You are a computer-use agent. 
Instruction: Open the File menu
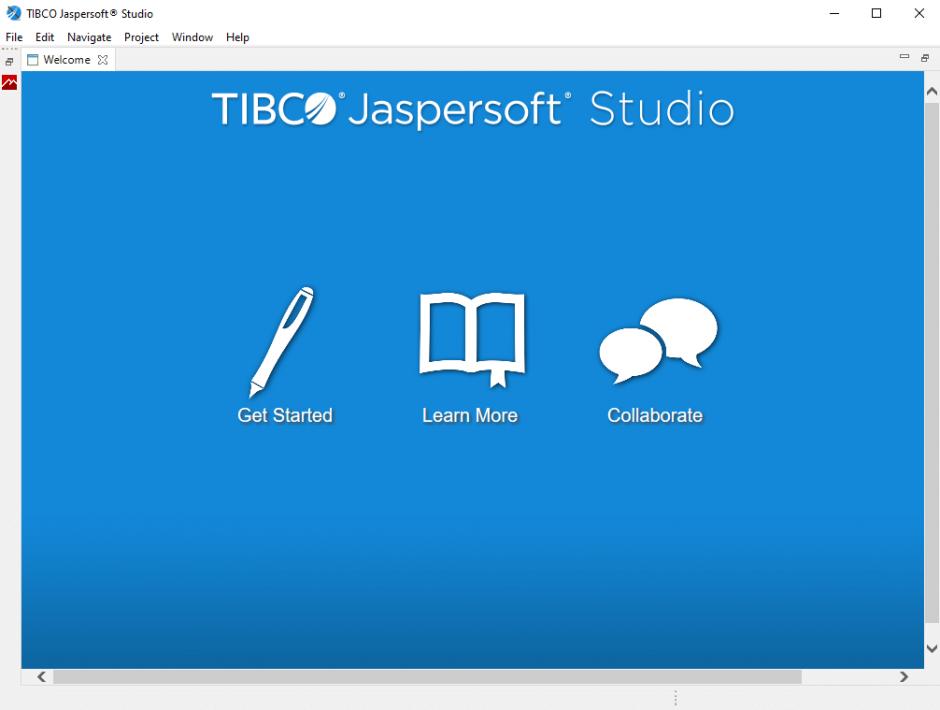point(14,37)
